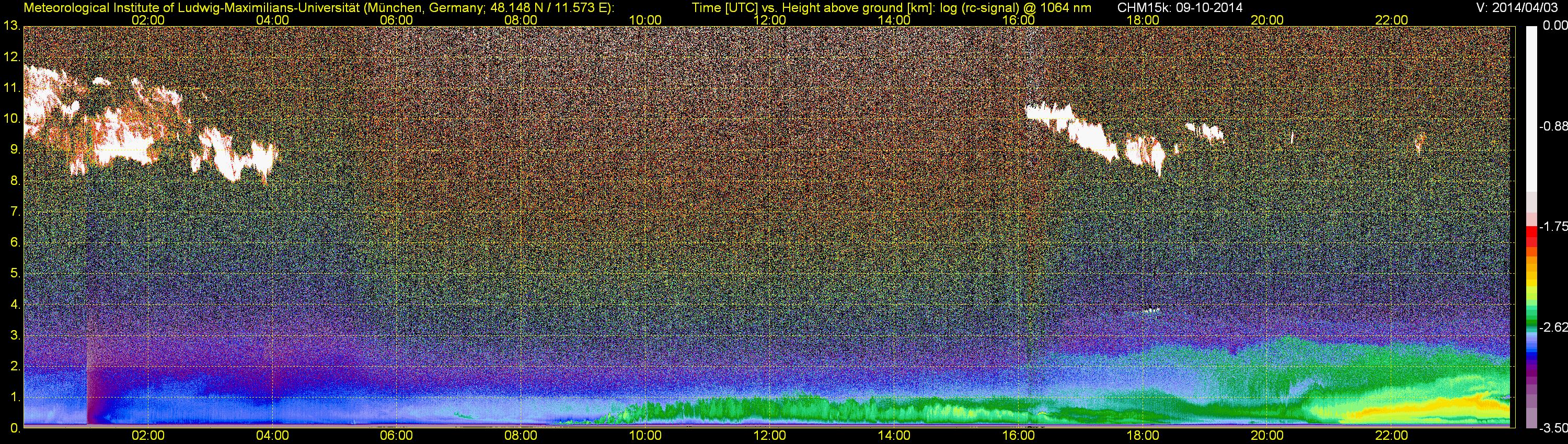The height and width of the screenshot is (444, 1568).
Task: Click the 06:00 label on the top time axis
Action: click(396, 20)
